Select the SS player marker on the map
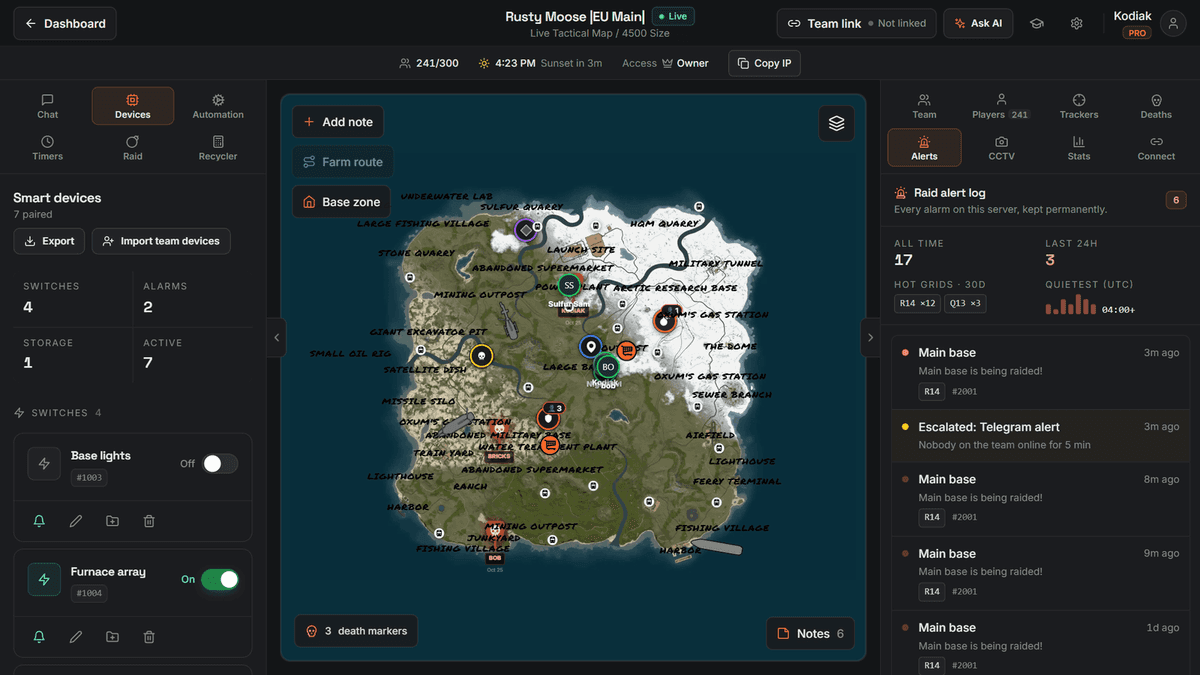The height and width of the screenshot is (675, 1200). (569, 285)
